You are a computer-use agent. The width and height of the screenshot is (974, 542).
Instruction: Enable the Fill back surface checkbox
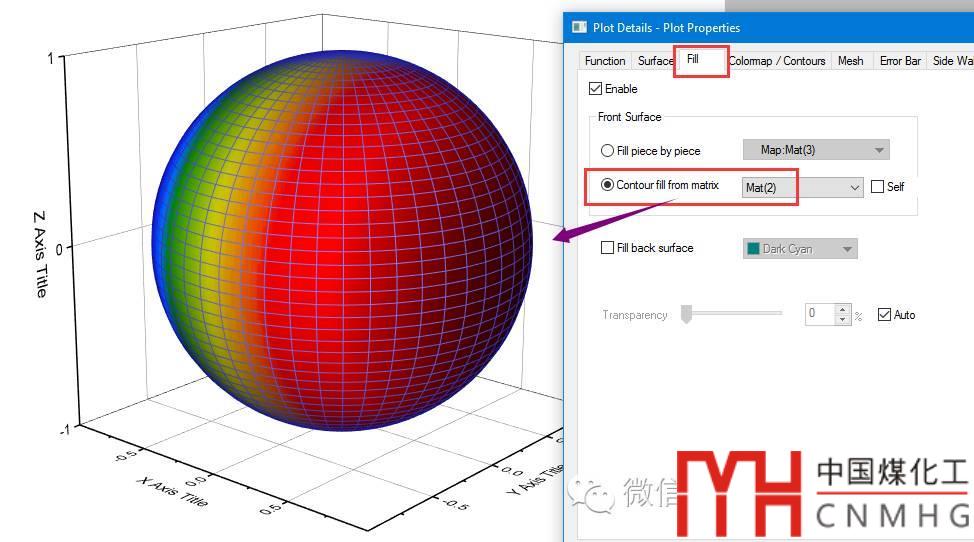[607, 248]
